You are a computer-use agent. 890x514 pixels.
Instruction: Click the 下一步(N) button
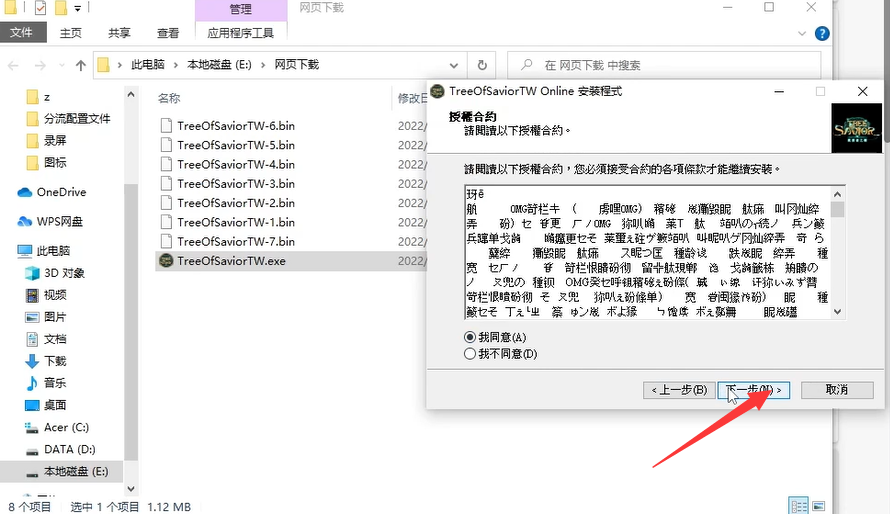[x=753, y=390]
